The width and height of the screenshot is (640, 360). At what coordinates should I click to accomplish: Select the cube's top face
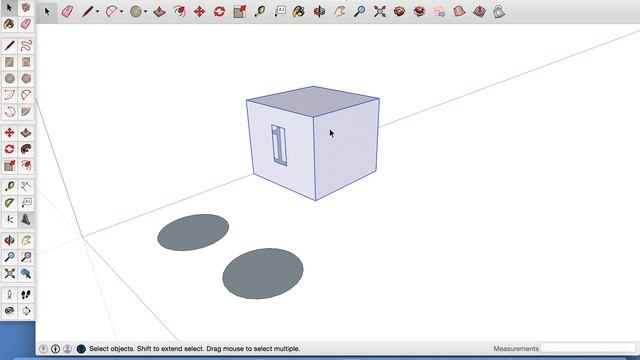click(313, 101)
